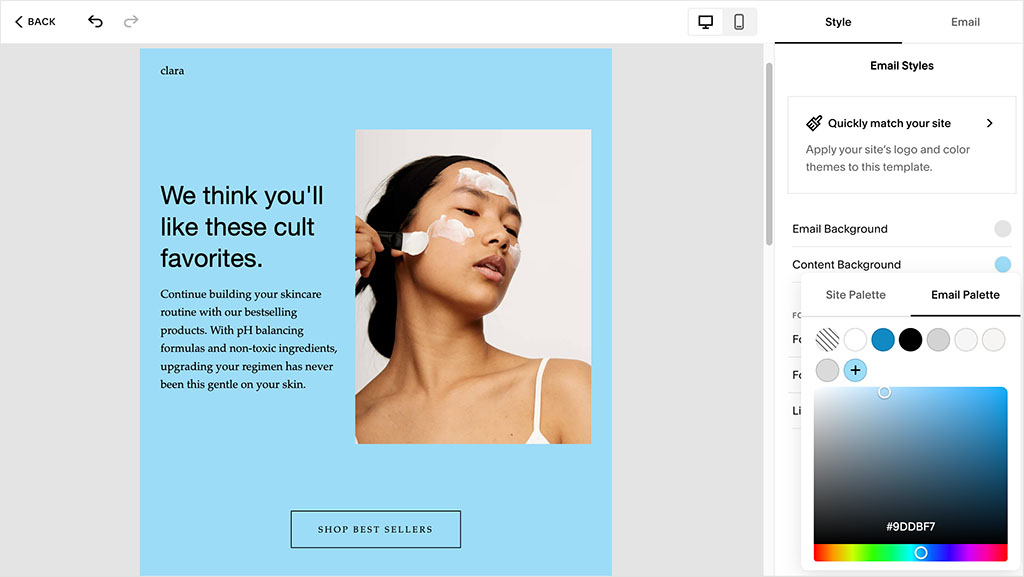Open the Email Background color swatch
The width and height of the screenshot is (1024, 577).
1002,228
